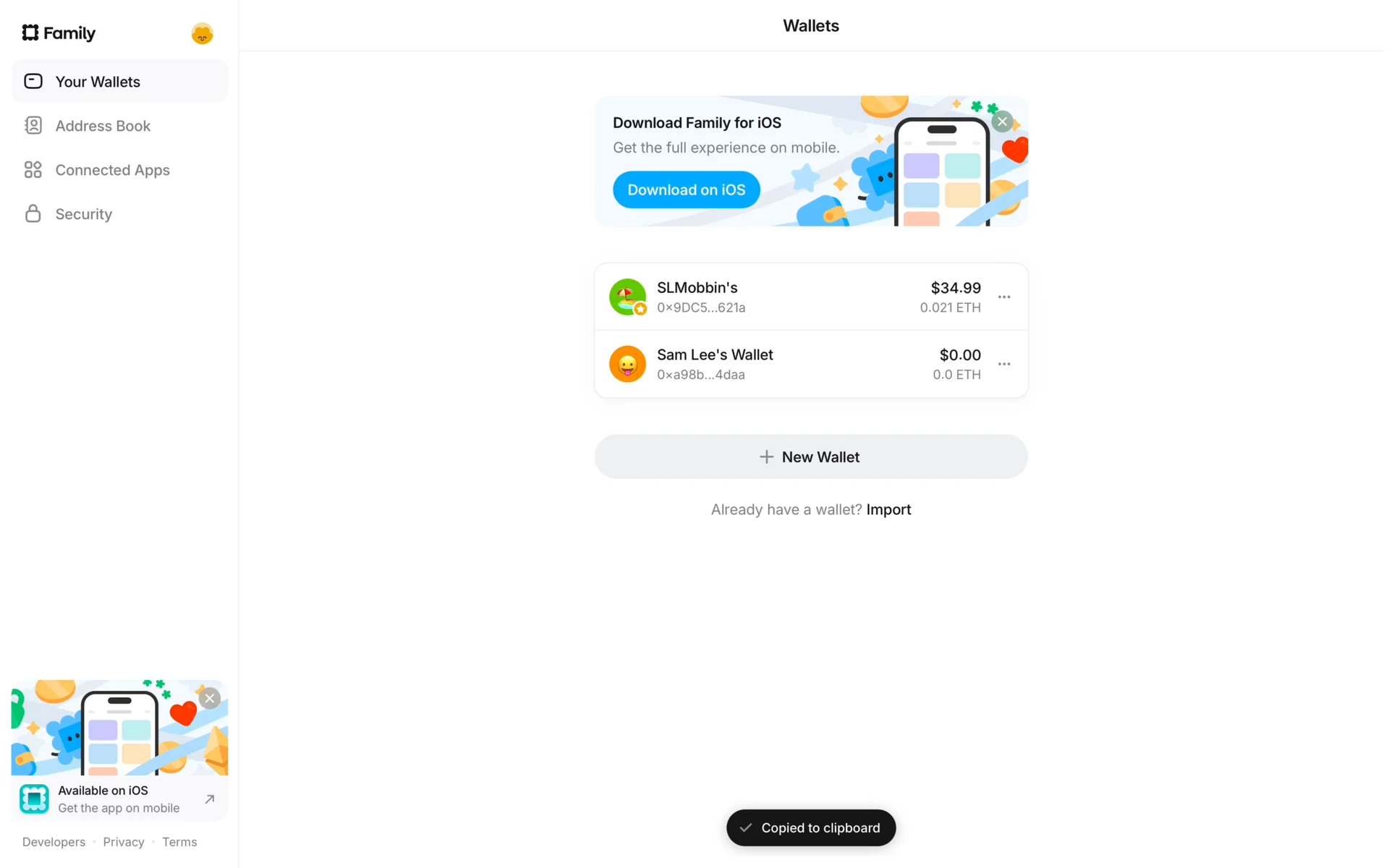The width and height of the screenshot is (1389, 868).
Task: Open the three-dot menu for Sam Lee's Wallet
Action: click(x=1004, y=364)
